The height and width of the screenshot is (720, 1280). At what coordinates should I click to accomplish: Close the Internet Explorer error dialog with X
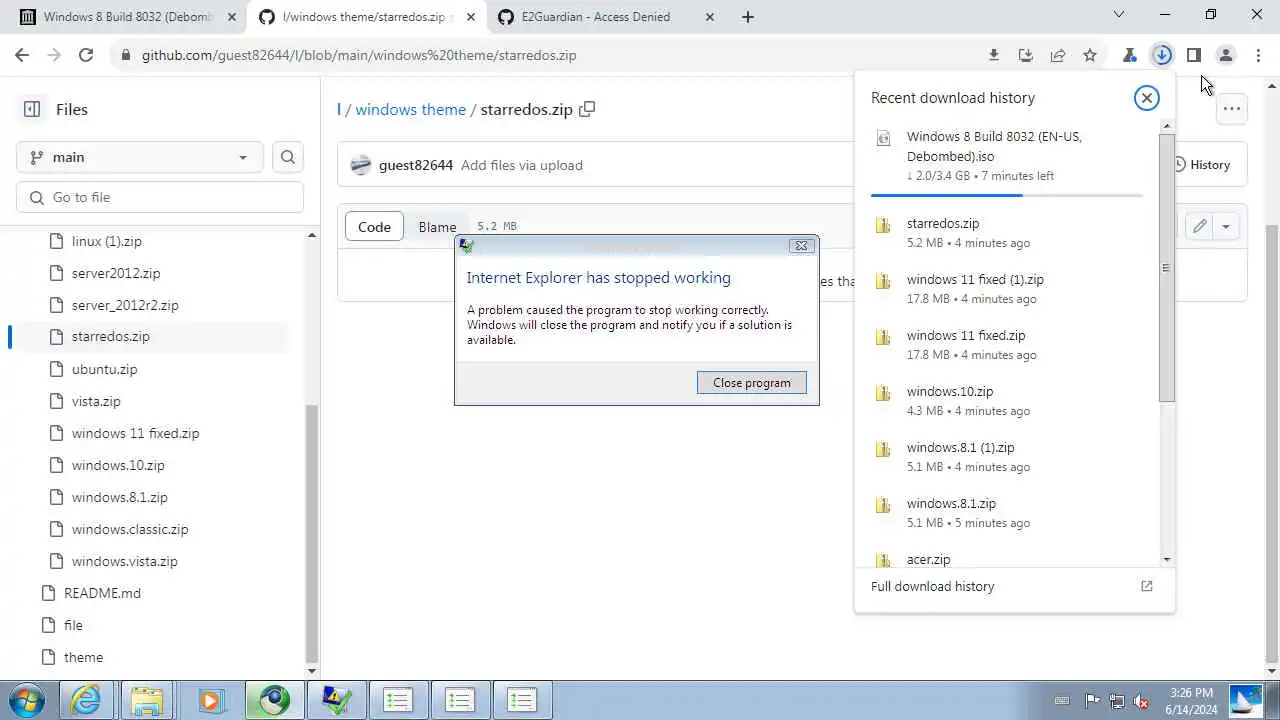click(801, 246)
